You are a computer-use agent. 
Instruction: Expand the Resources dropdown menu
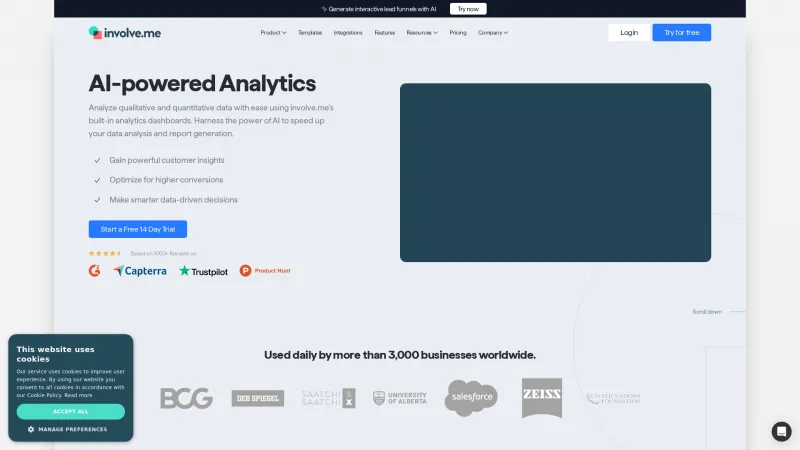[x=422, y=33]
